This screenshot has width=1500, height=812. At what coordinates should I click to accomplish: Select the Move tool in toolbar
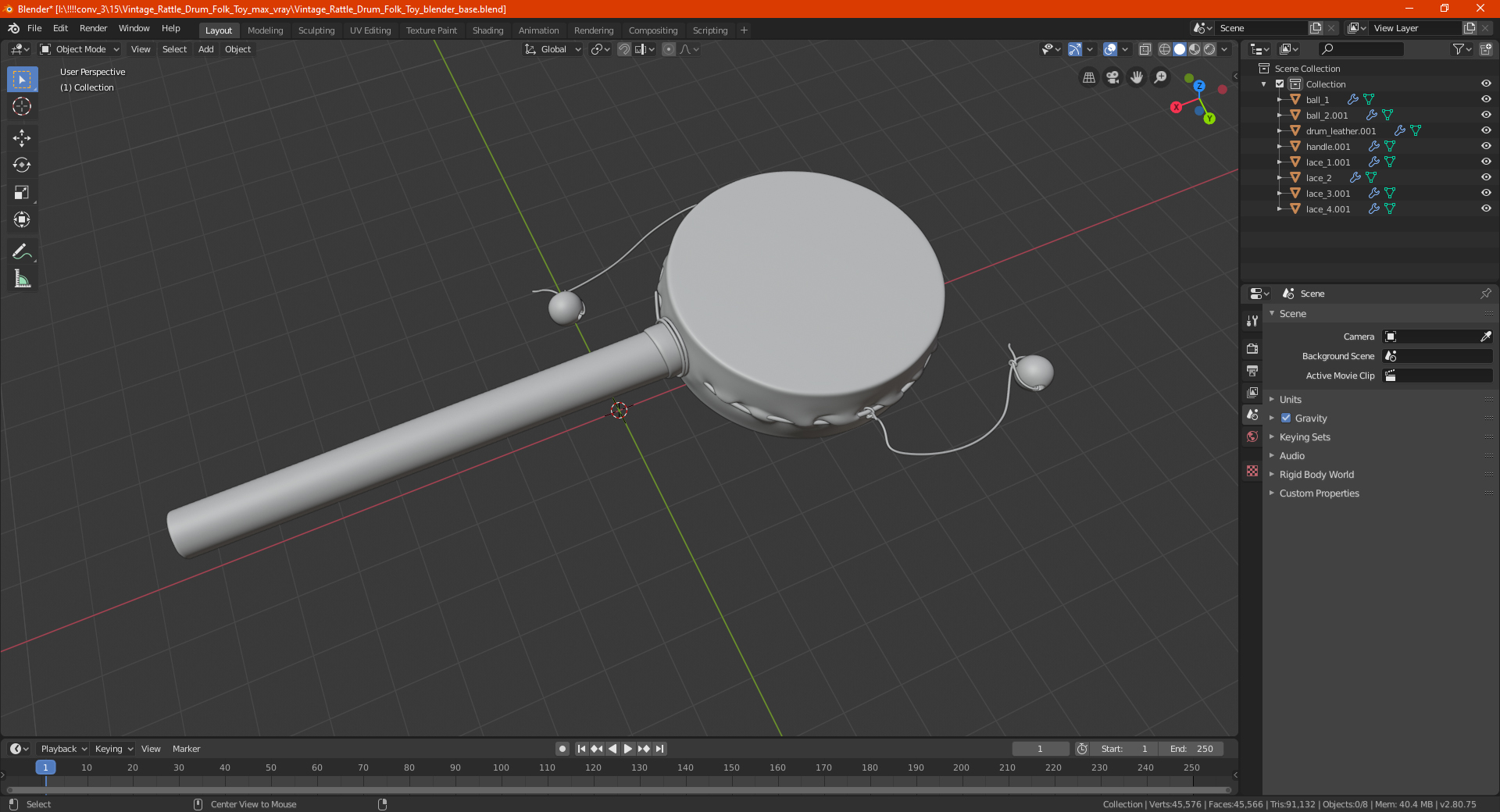click(x=22, y=138)
